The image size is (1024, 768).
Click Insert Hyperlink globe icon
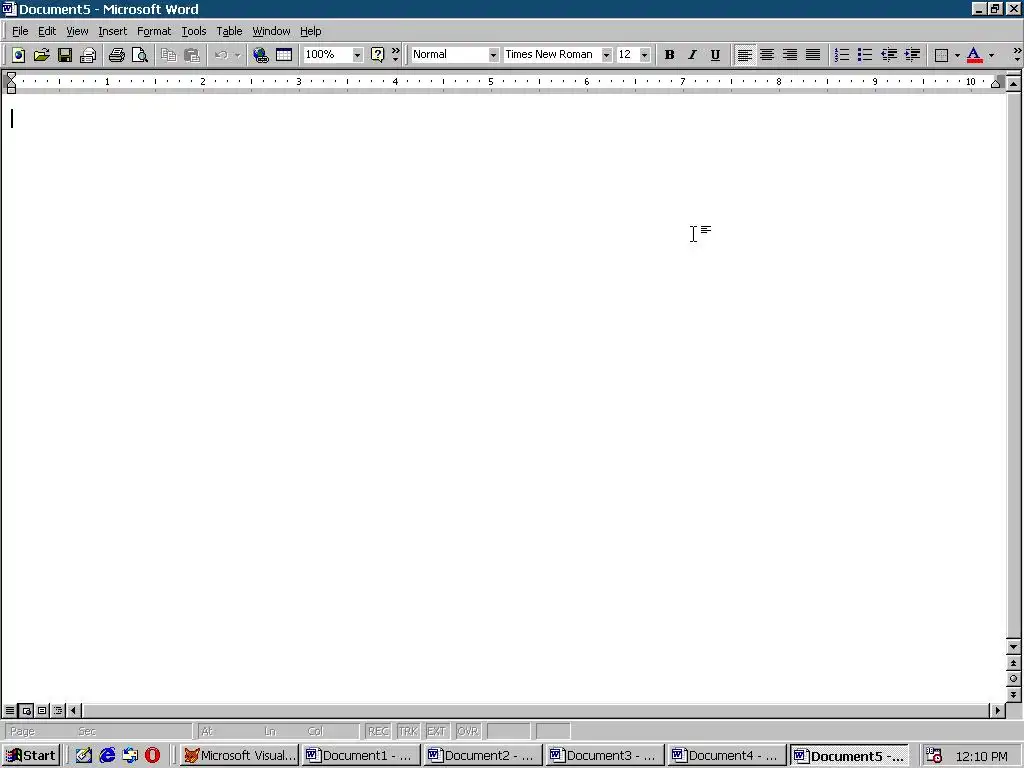coord(261,55)
